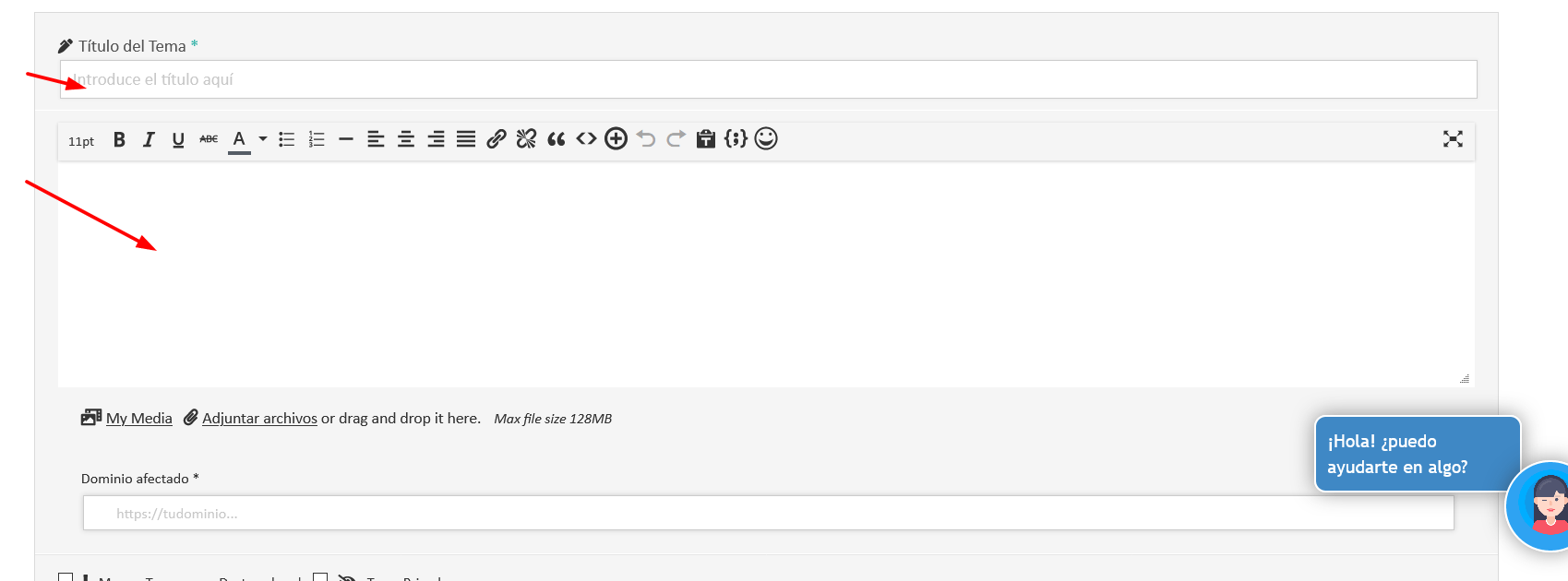Viewport: 1568px width, 581px height.
Task: Undo the last edit
Action: coord(646,139)
